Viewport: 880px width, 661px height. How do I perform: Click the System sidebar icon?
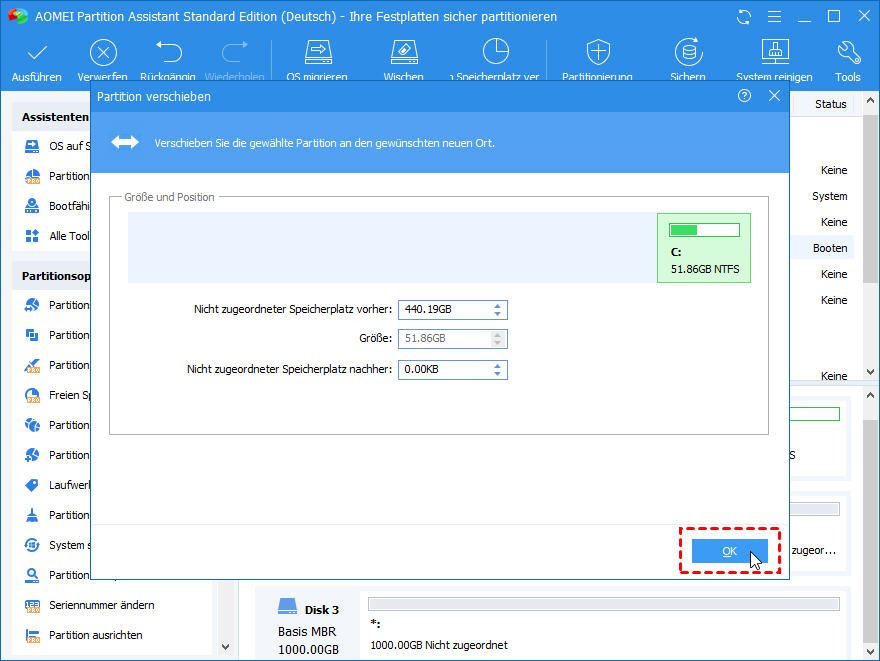point(32,545)
